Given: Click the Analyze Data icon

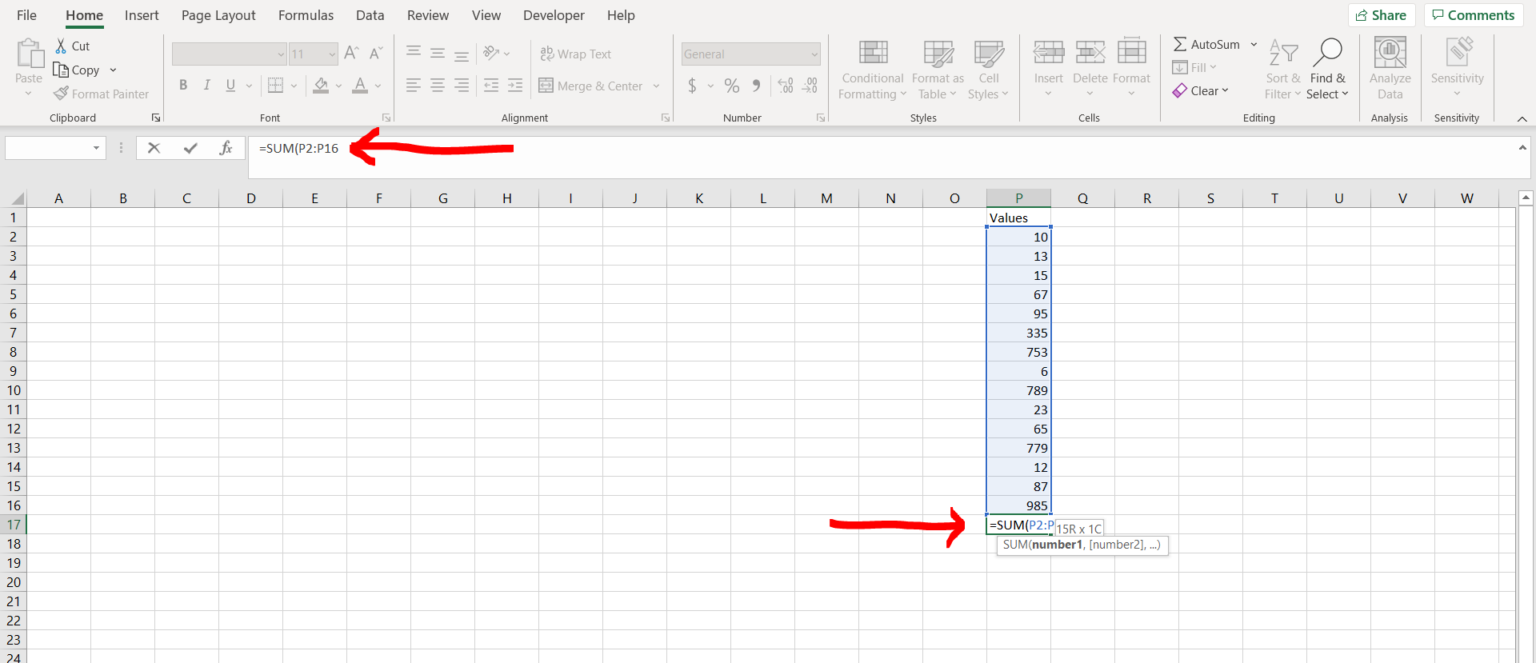Looking at the screenshot, I should pos(1390,69).
